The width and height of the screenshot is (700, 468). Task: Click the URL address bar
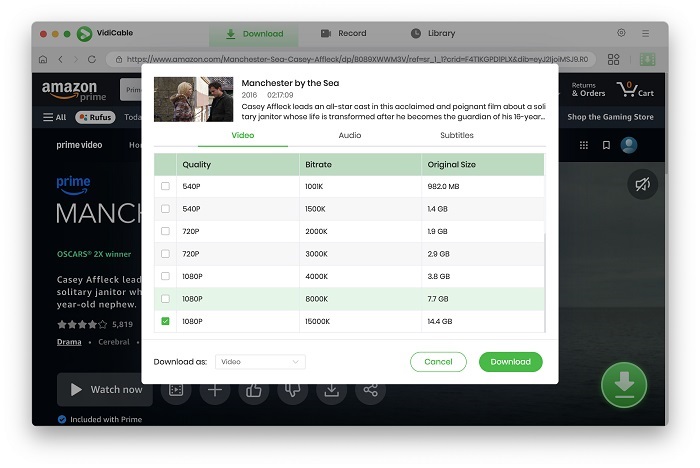click(350, 59)
